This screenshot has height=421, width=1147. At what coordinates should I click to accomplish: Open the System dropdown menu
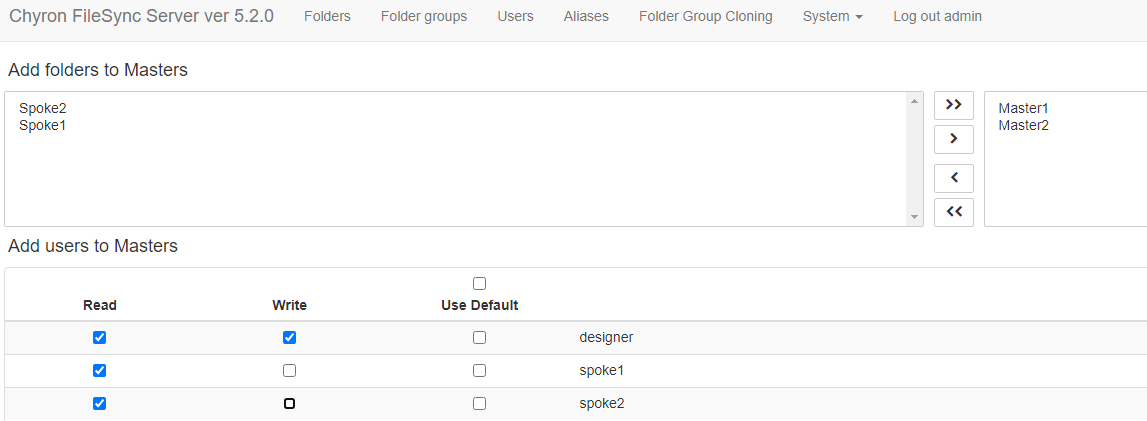point(832,17)
